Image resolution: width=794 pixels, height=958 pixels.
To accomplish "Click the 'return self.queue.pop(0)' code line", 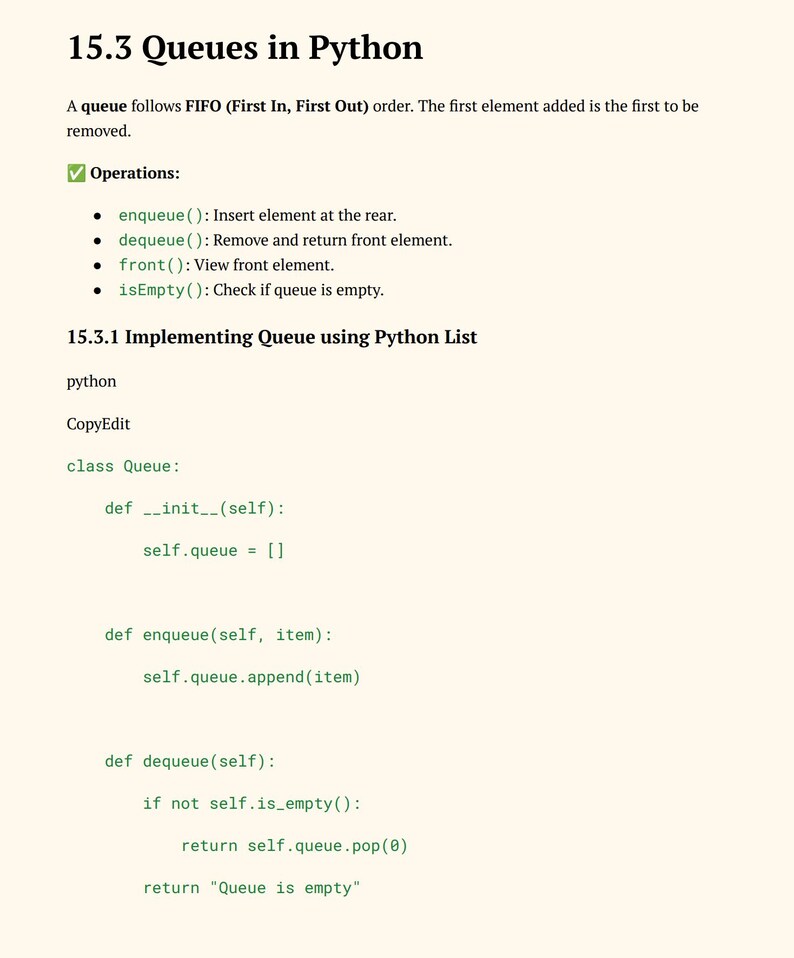I will point(294,846).
